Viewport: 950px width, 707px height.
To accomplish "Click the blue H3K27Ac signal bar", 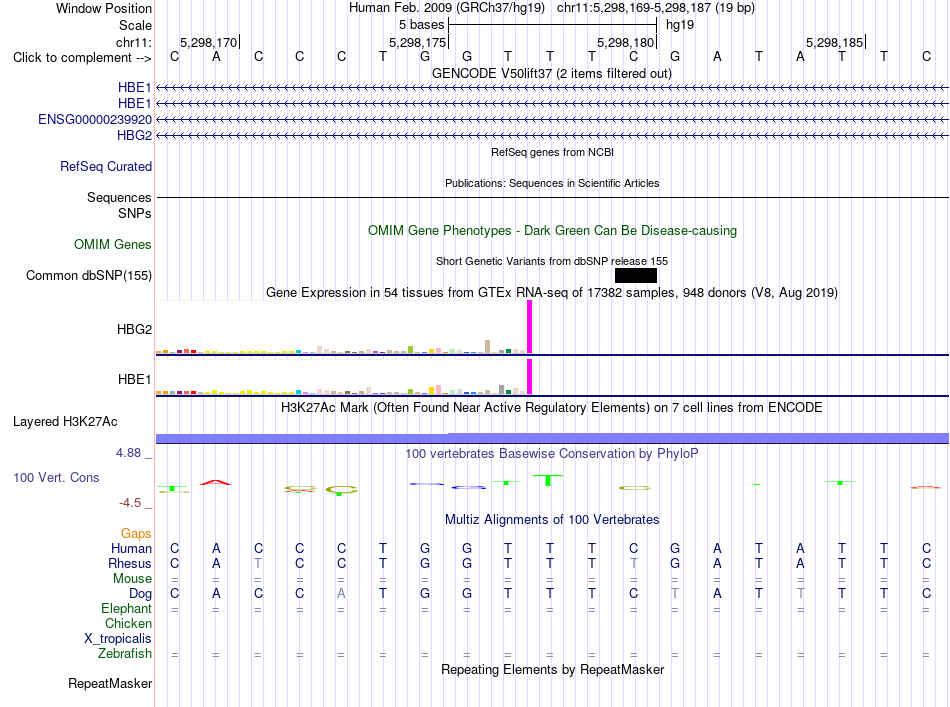I will pos(552,438).
